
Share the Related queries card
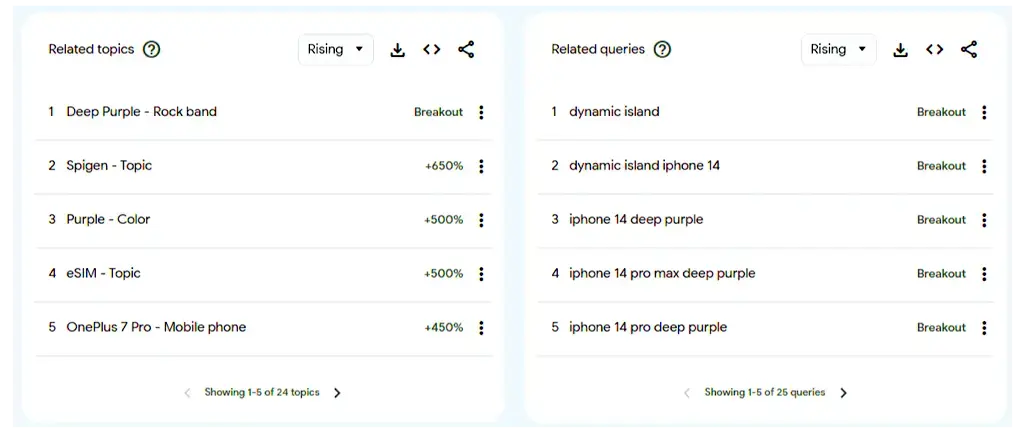click(969, 50)
